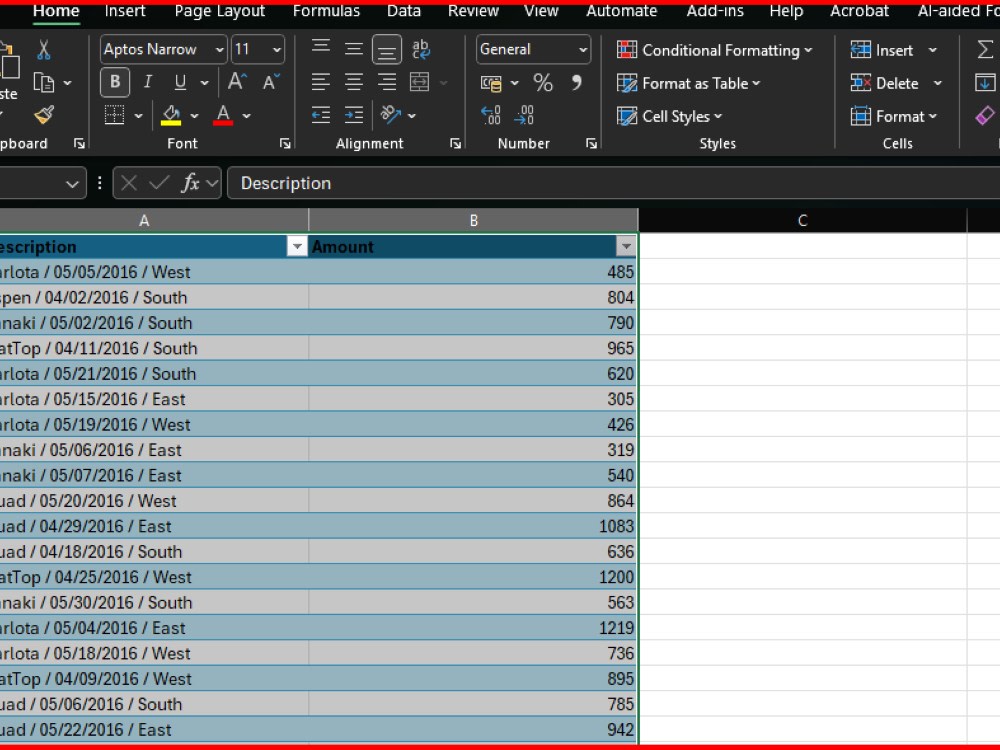Click formula bar containing Description
The height and width of the screenshot is (750, 1000).
pyautogui.click(x=613, y=184)
